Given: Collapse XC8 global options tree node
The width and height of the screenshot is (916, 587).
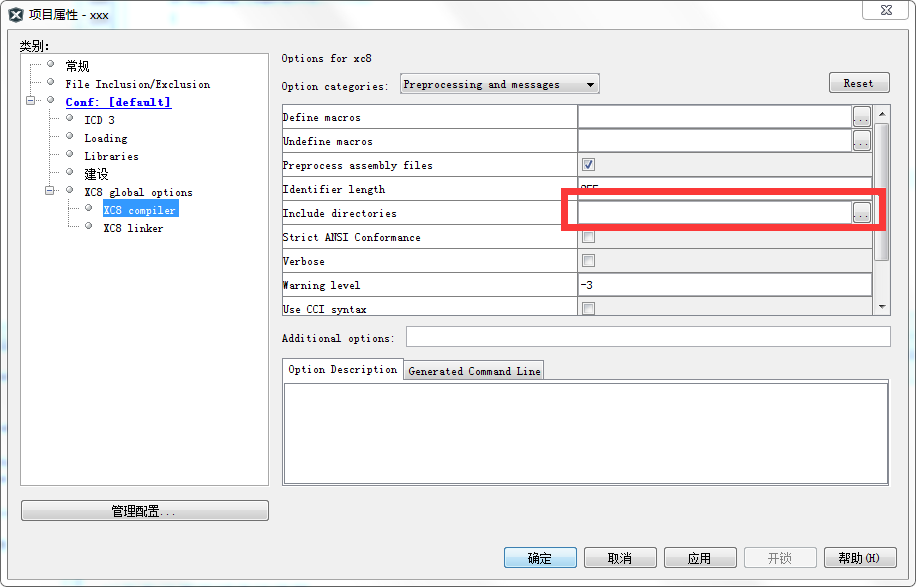Looking at the screenshot, I should coord(50,190).
